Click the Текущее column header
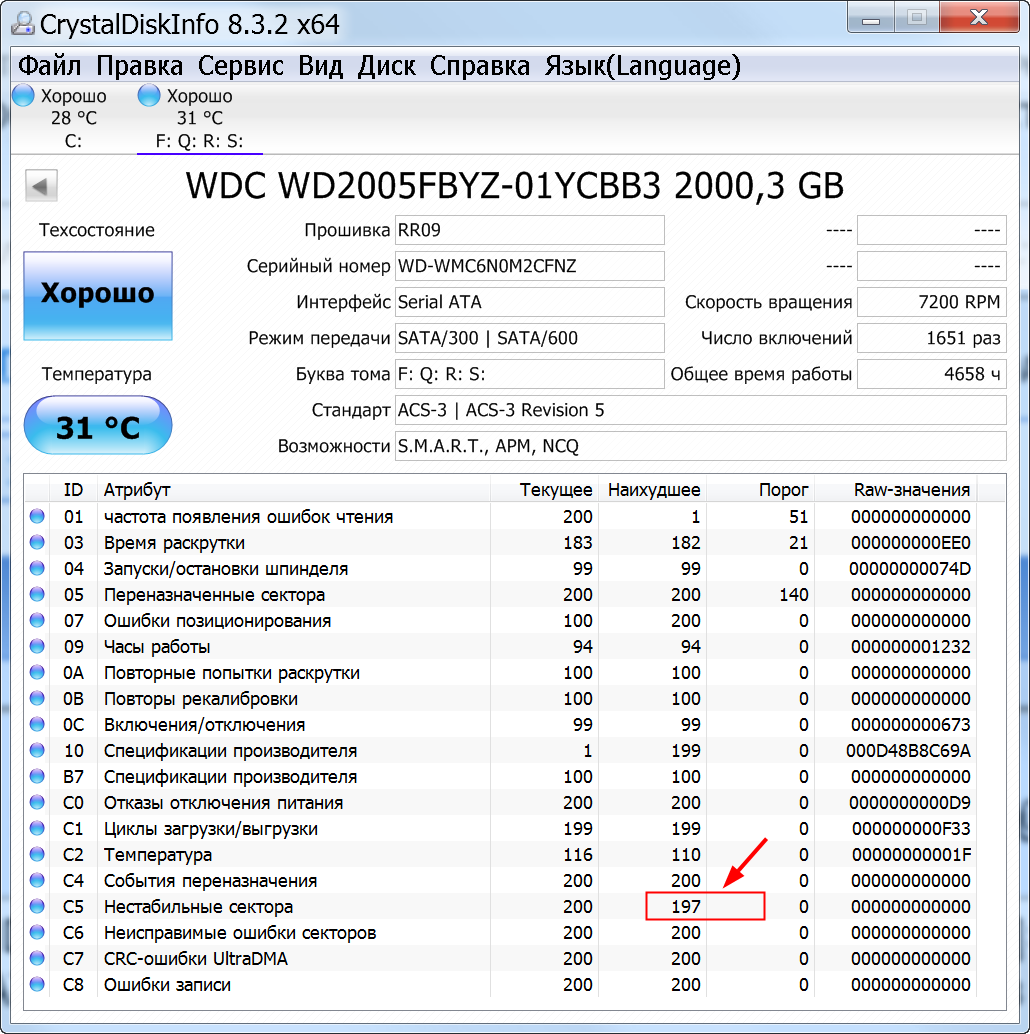 (x=544, y=489)
